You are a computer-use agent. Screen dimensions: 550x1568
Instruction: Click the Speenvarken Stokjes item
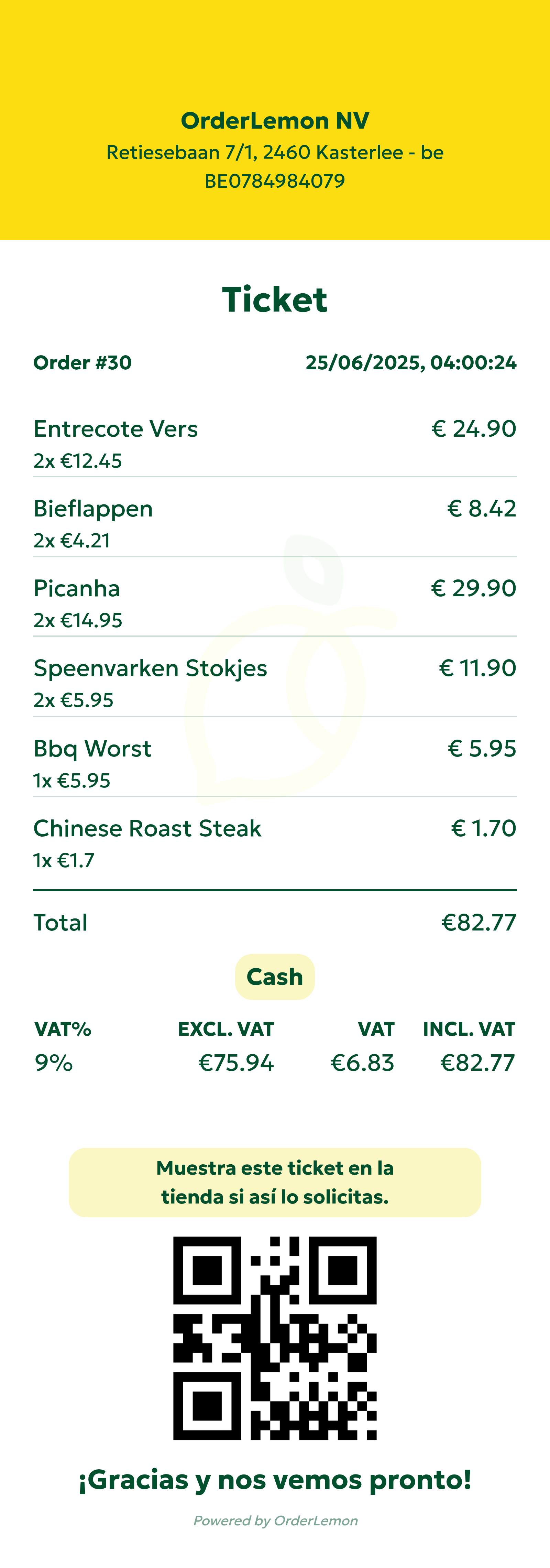click(x=150, y=668)
